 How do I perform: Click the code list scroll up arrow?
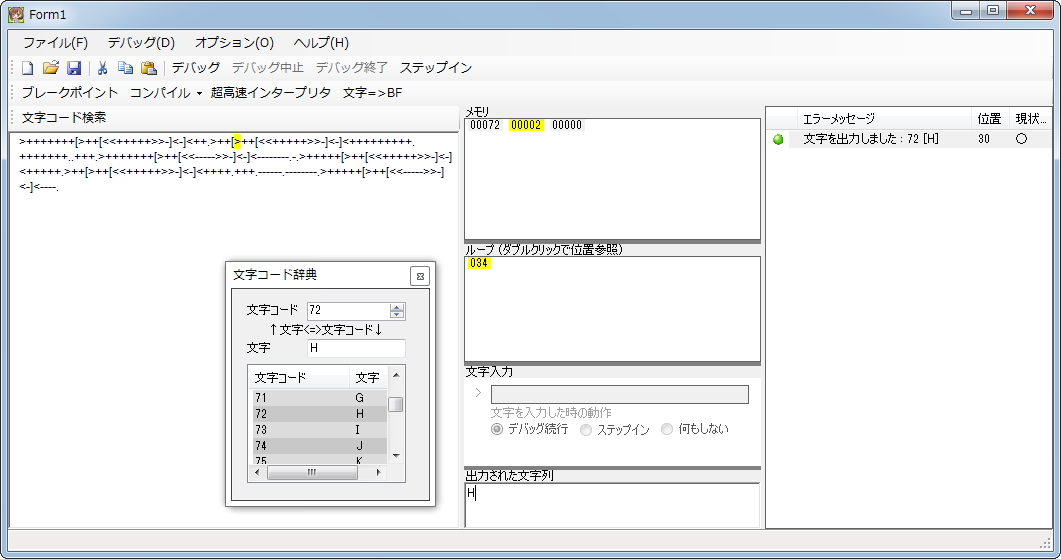[x=396, y=375]
